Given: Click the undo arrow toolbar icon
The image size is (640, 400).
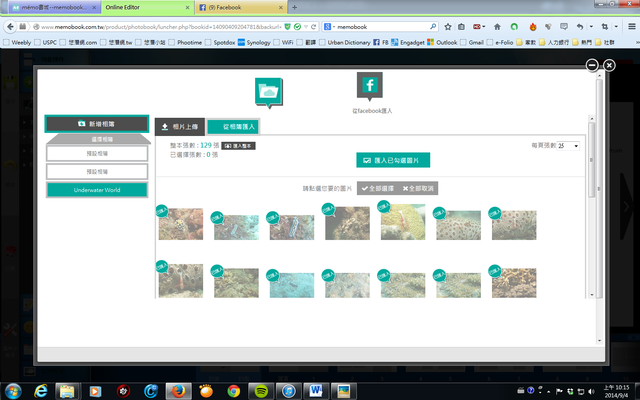Looking at the screenshot, I should pyautogui.click(x=580, y=27).
